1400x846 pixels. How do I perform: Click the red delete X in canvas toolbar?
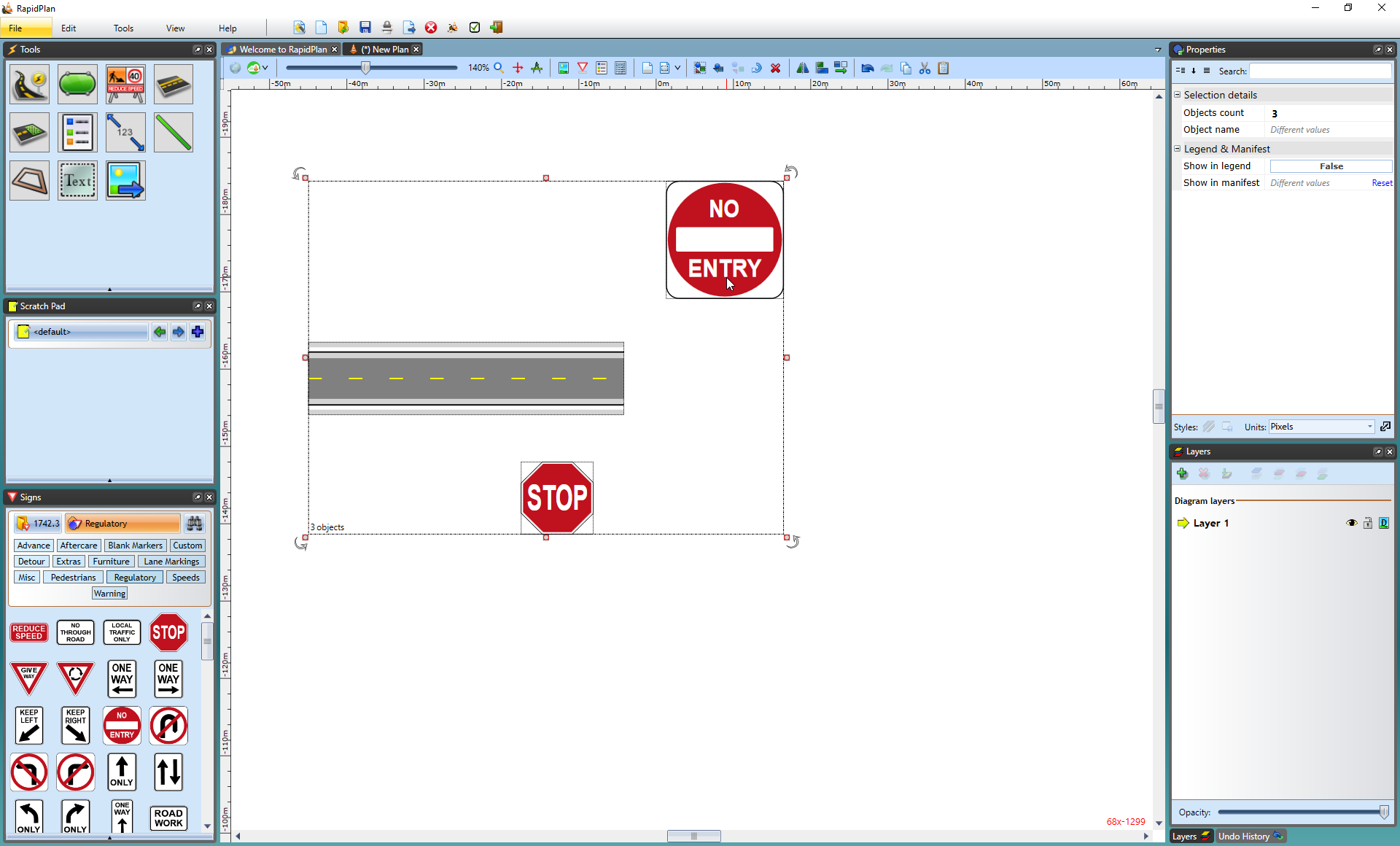pos(776,68)
